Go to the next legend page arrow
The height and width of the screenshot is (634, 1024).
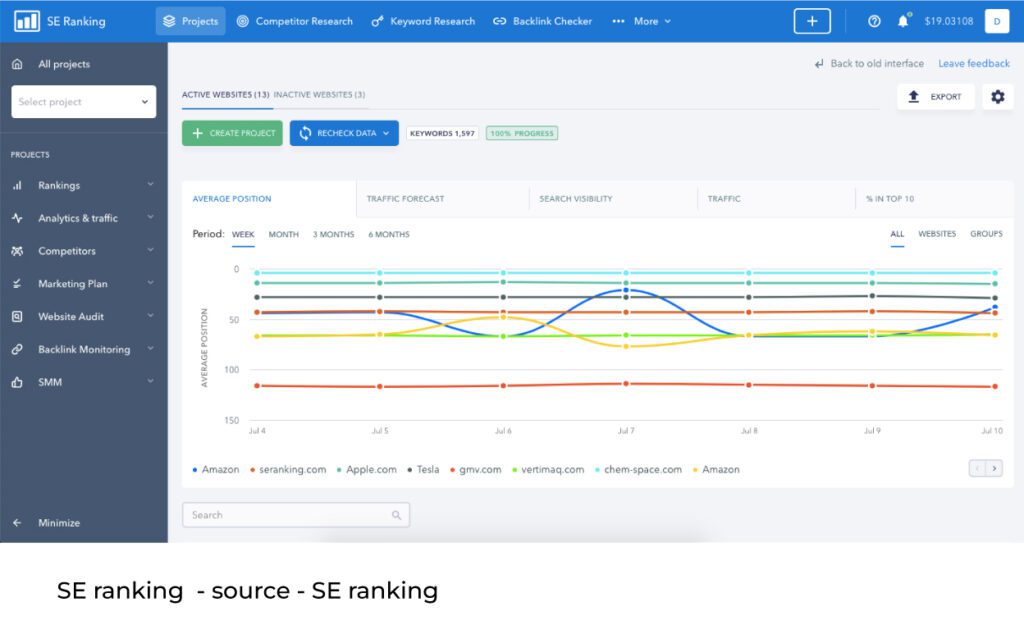click(994, 468)
